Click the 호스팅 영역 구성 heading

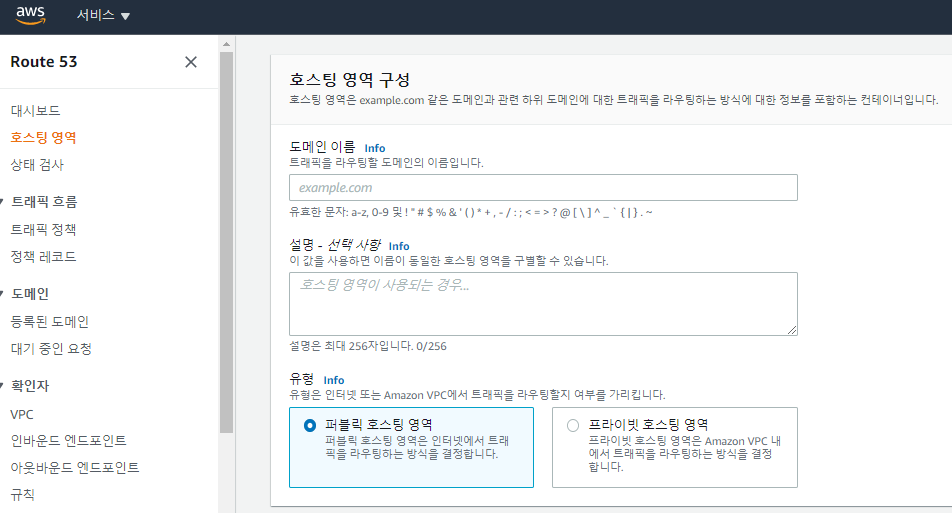click(350, 80)
